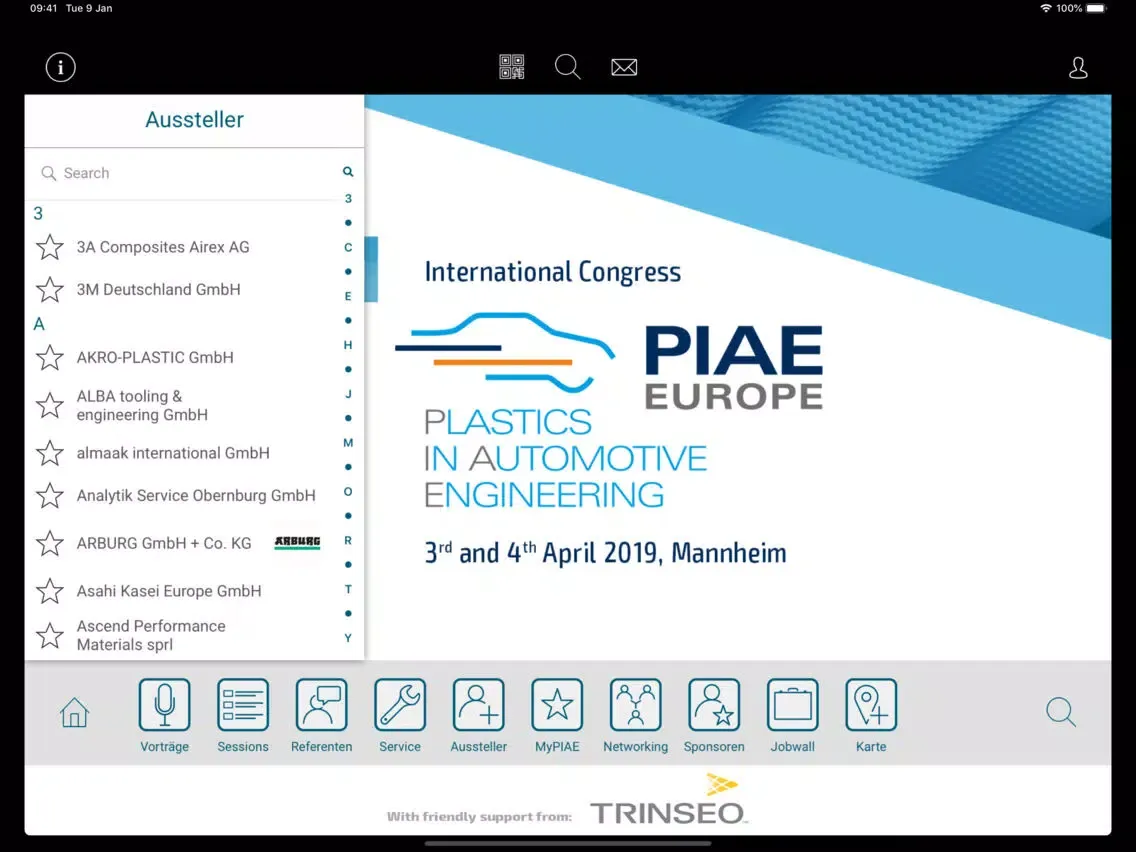This screenshot has width=1136, height=852.
Task: Jump to index letter M
Action: coord(348,443)
